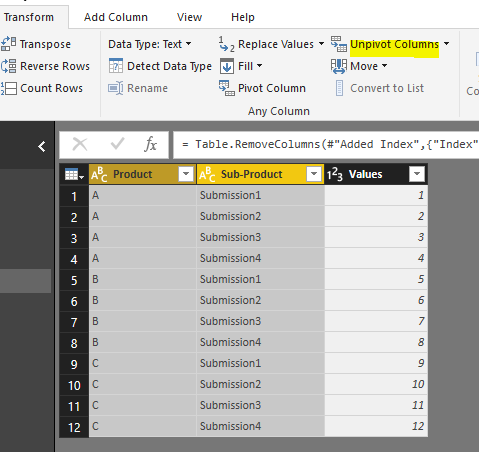Click Submission3 cell in row 7

261,321
